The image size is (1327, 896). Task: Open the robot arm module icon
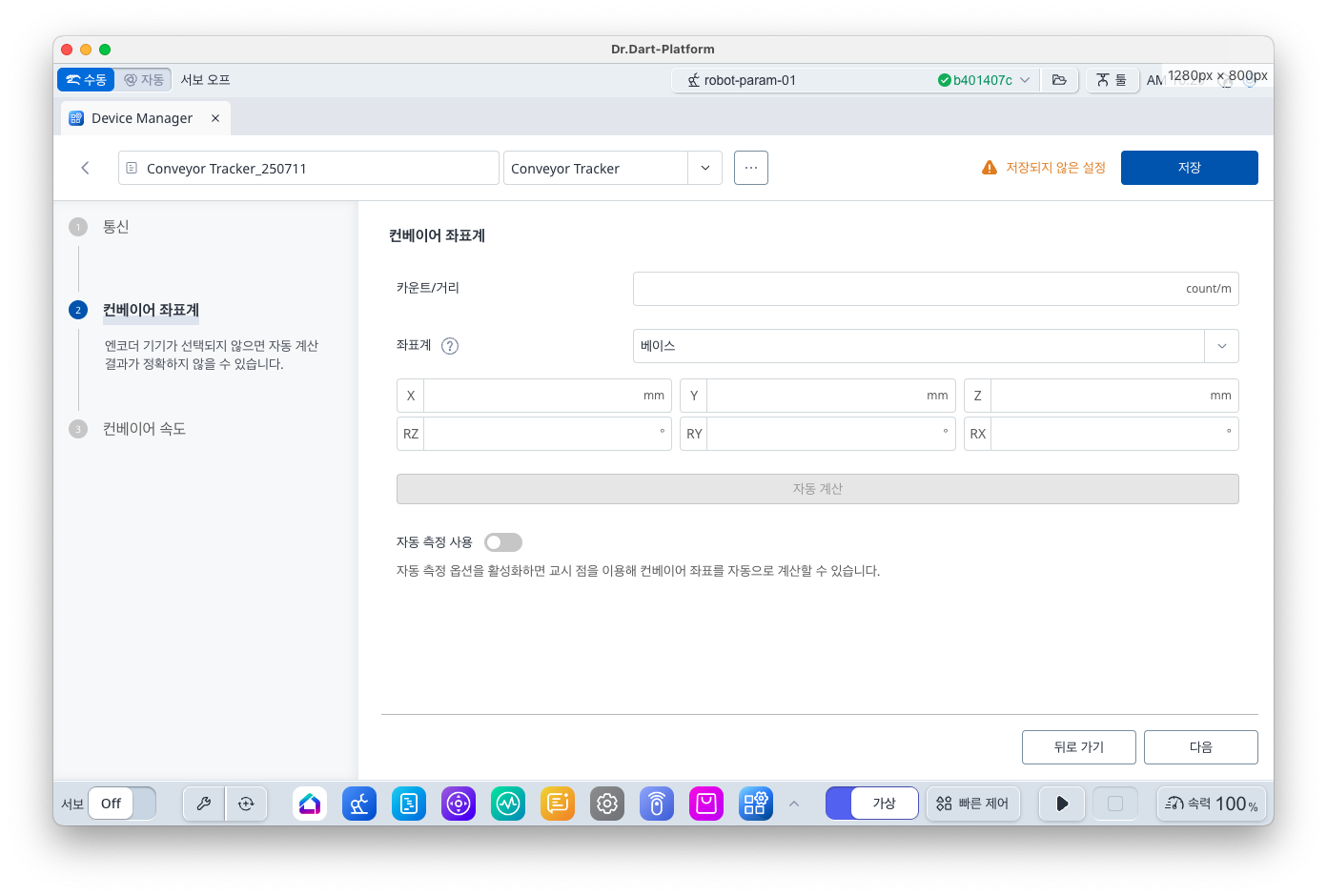(x=359, y=804)
